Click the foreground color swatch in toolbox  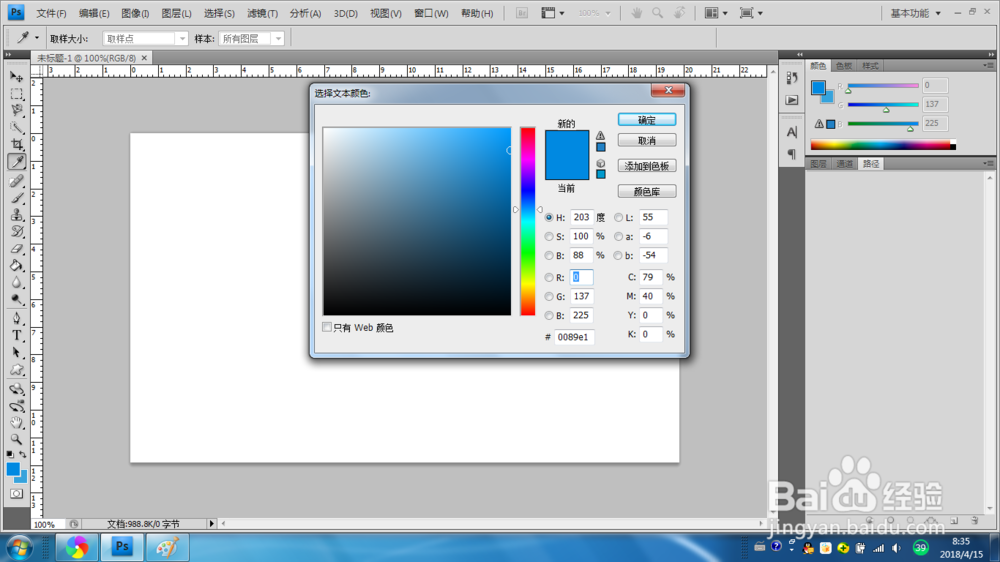click(13, 470)
